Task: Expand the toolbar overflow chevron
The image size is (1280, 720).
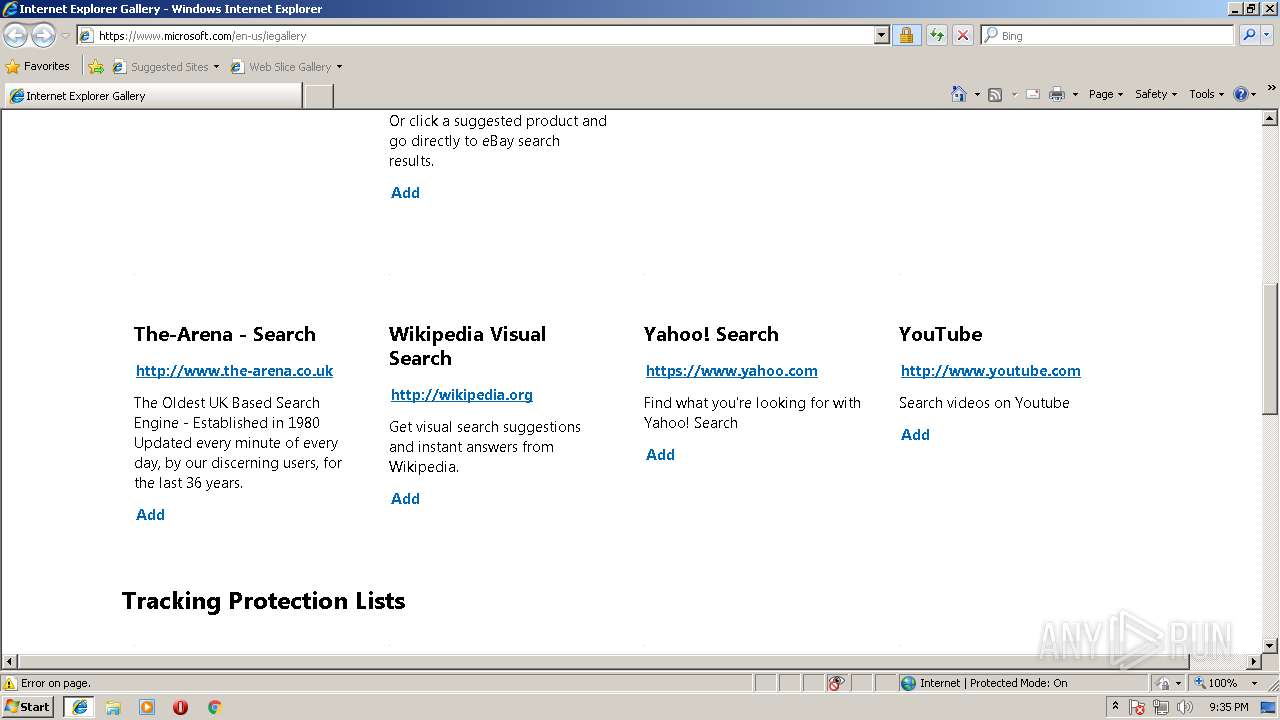Action: [x=1271, y=89]
